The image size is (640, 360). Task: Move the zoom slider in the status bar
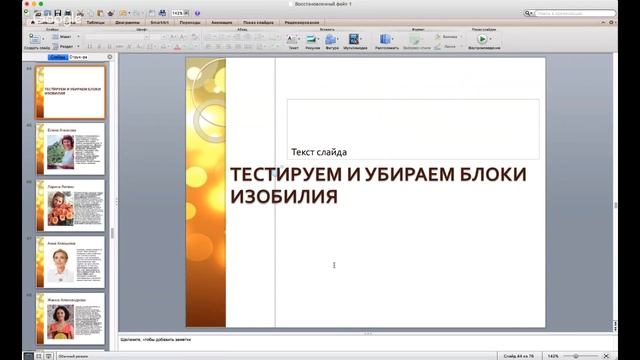(x=576, y=356)
